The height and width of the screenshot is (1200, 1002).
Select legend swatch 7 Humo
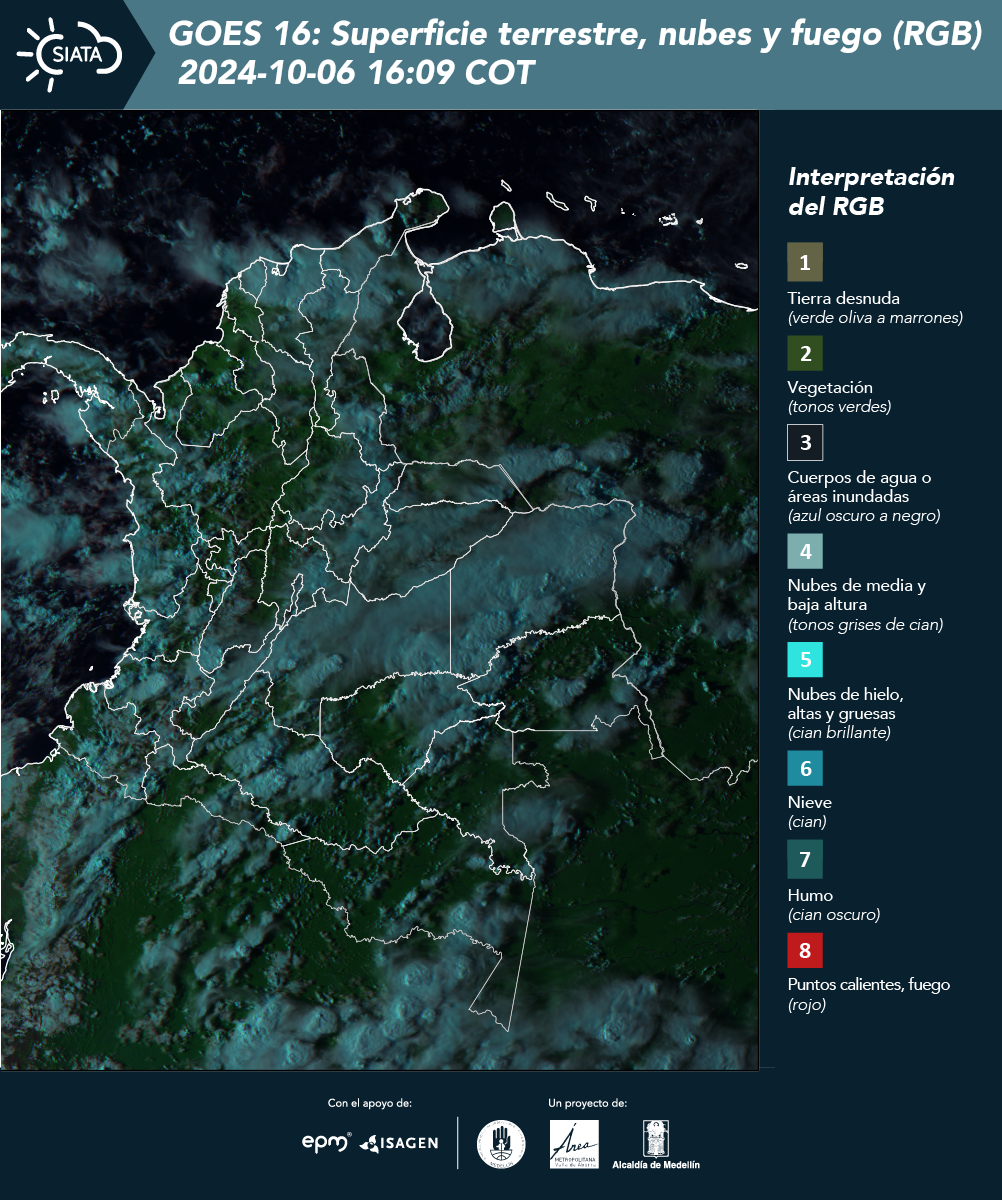point(805,859)
